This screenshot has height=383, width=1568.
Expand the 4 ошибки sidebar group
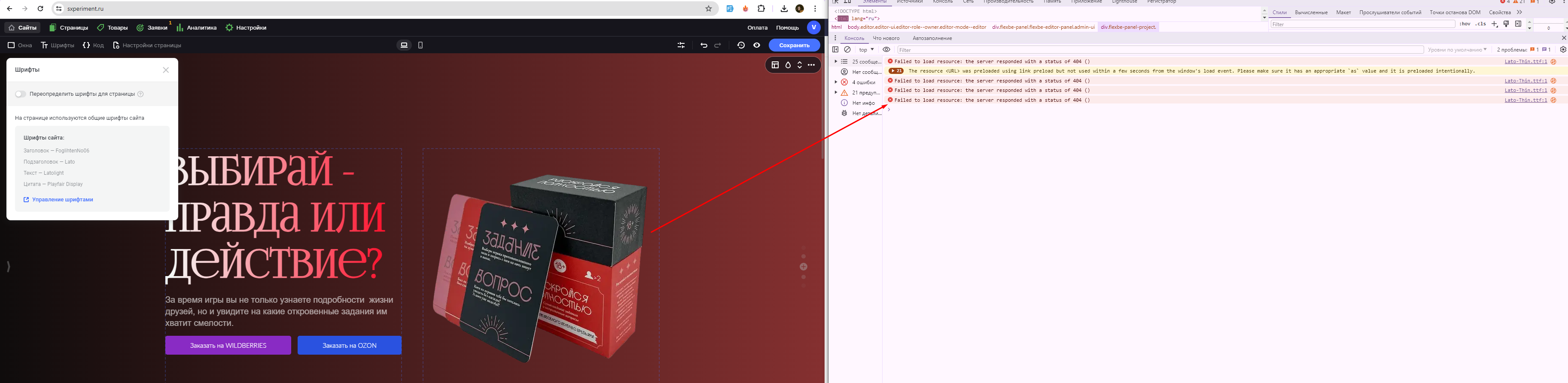click(x=836, y=82)
